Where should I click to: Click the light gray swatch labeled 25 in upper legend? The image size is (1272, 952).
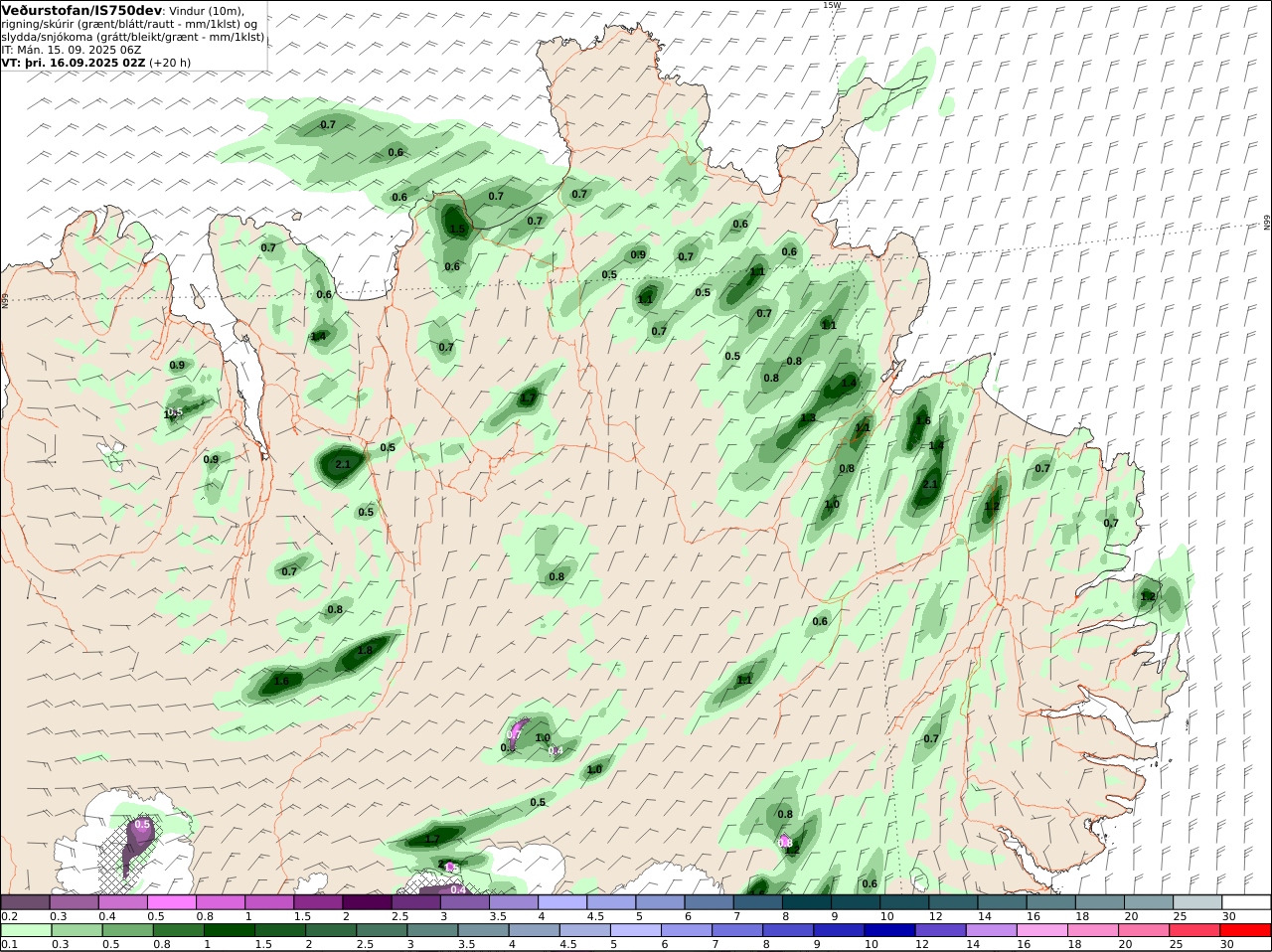pos(1197,901)
